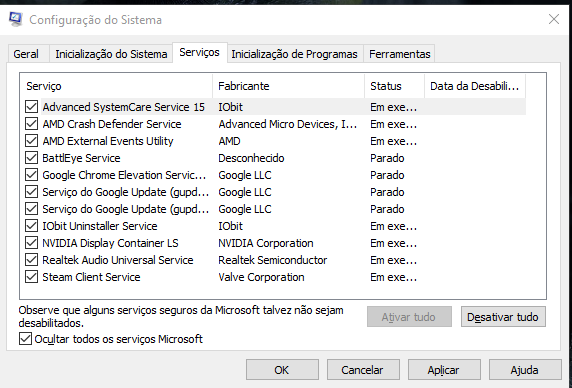Uncheck IObit Uninstaller Service
572x388 pixels.
[31, 226]
